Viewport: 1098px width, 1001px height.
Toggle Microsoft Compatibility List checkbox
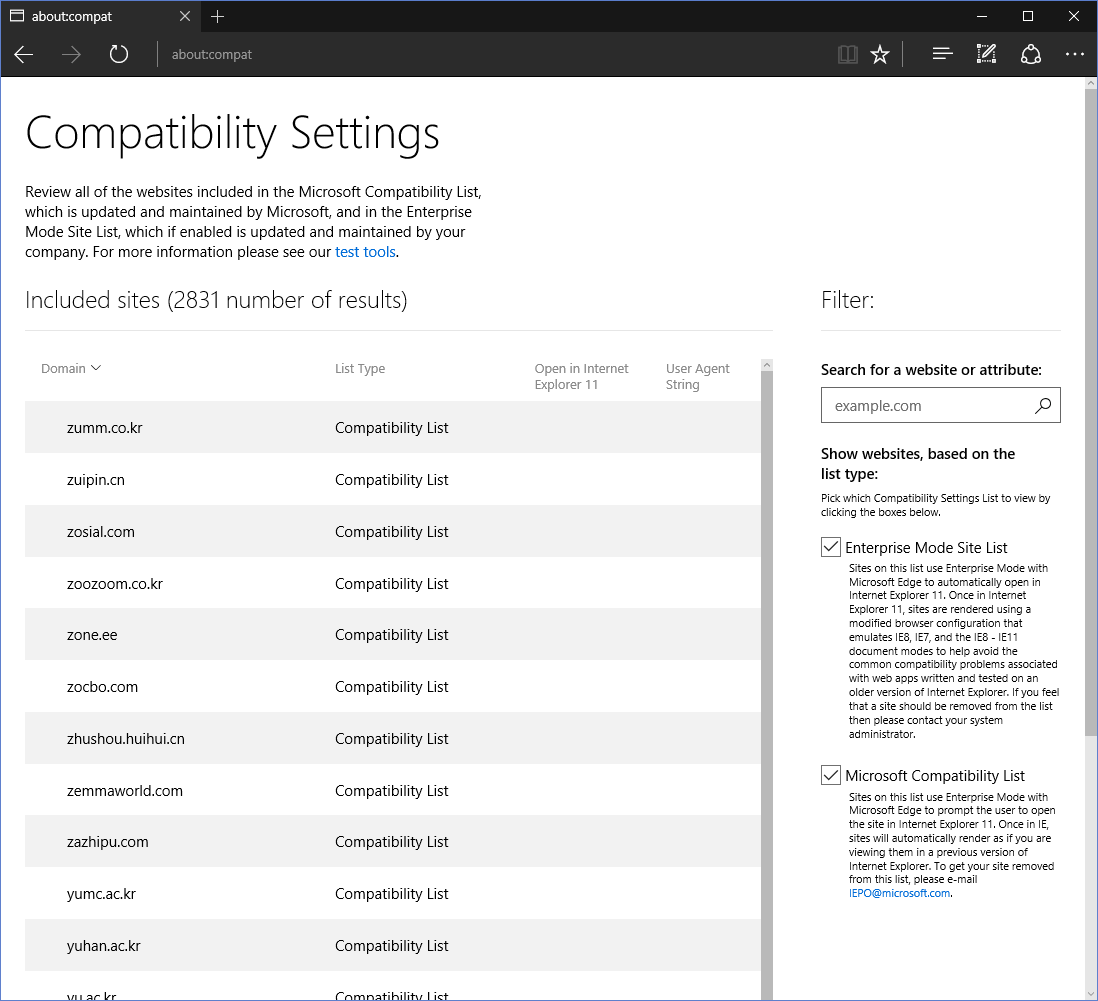click(831, 775)
